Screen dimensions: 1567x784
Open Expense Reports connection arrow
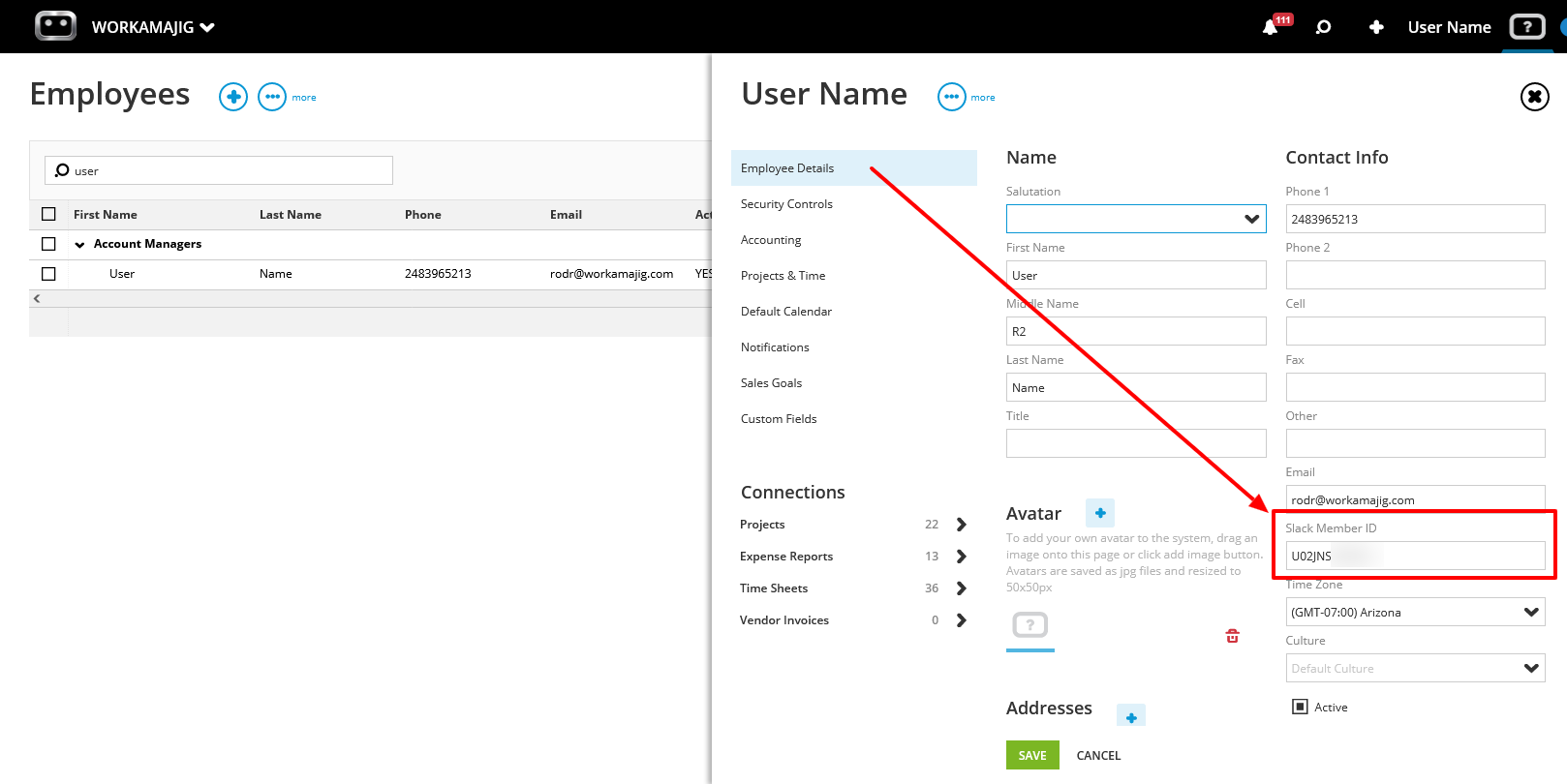coord(961,557)
